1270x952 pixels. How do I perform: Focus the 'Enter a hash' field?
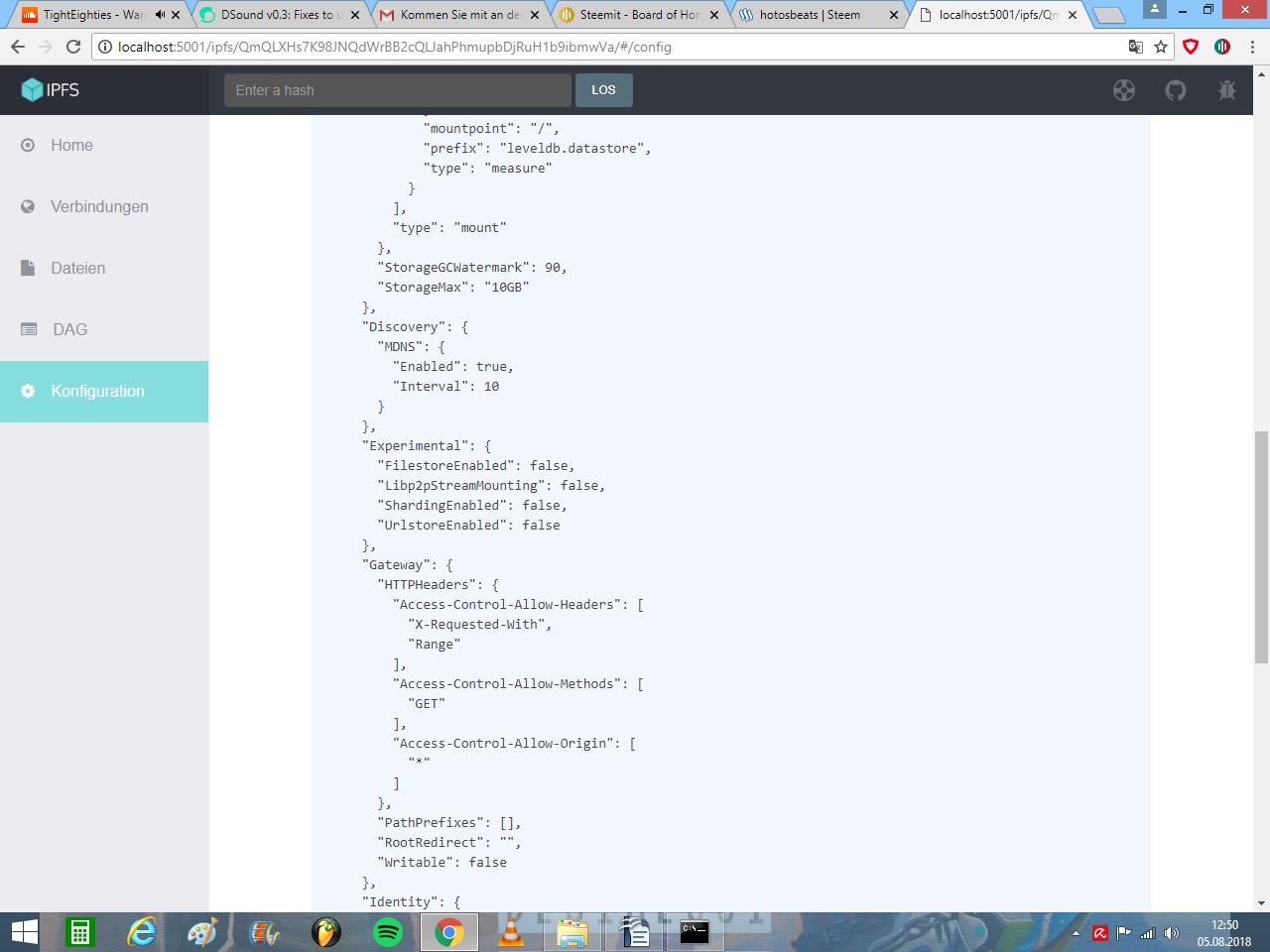pyautogui.click(x=398, y=90)
